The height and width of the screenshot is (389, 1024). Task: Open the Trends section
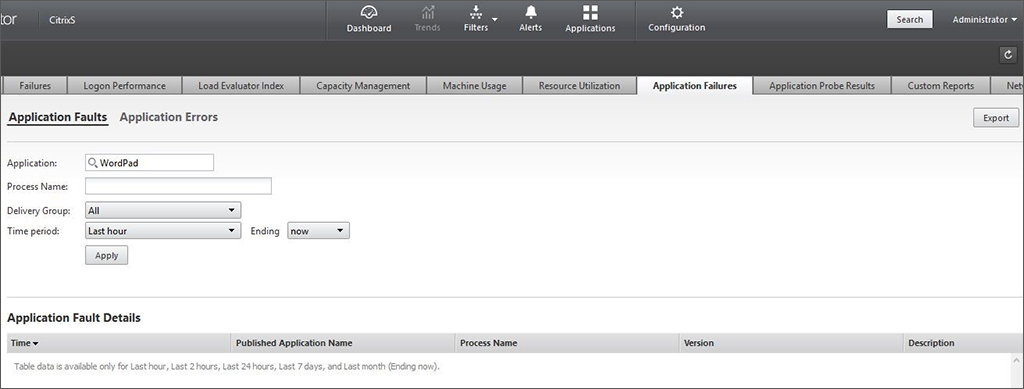427,20
